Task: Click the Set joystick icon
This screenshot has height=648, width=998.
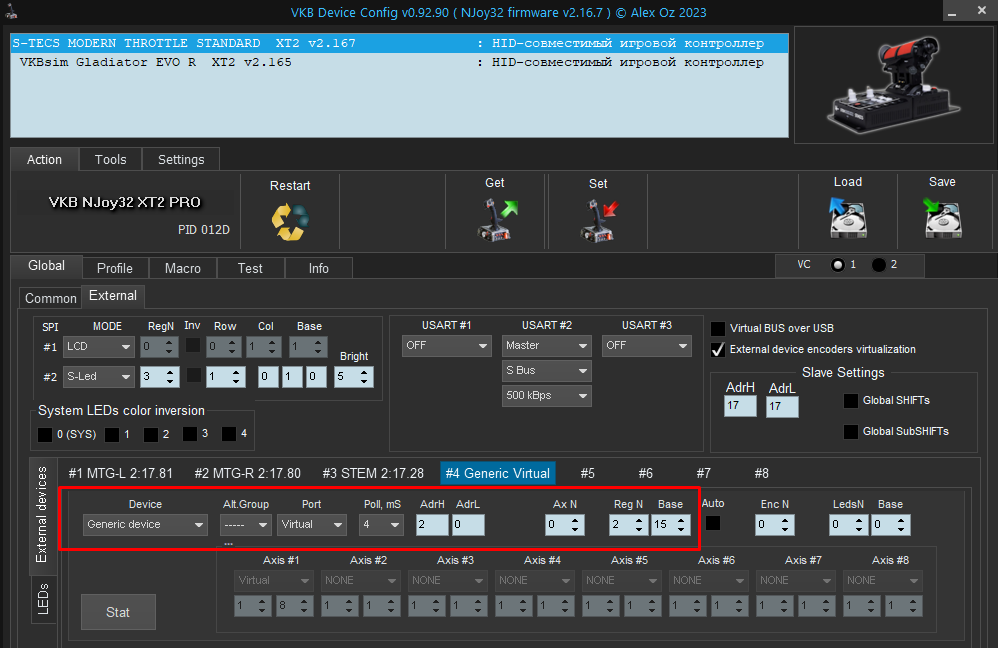Action: pyautogui.click(x=599, y=220)
